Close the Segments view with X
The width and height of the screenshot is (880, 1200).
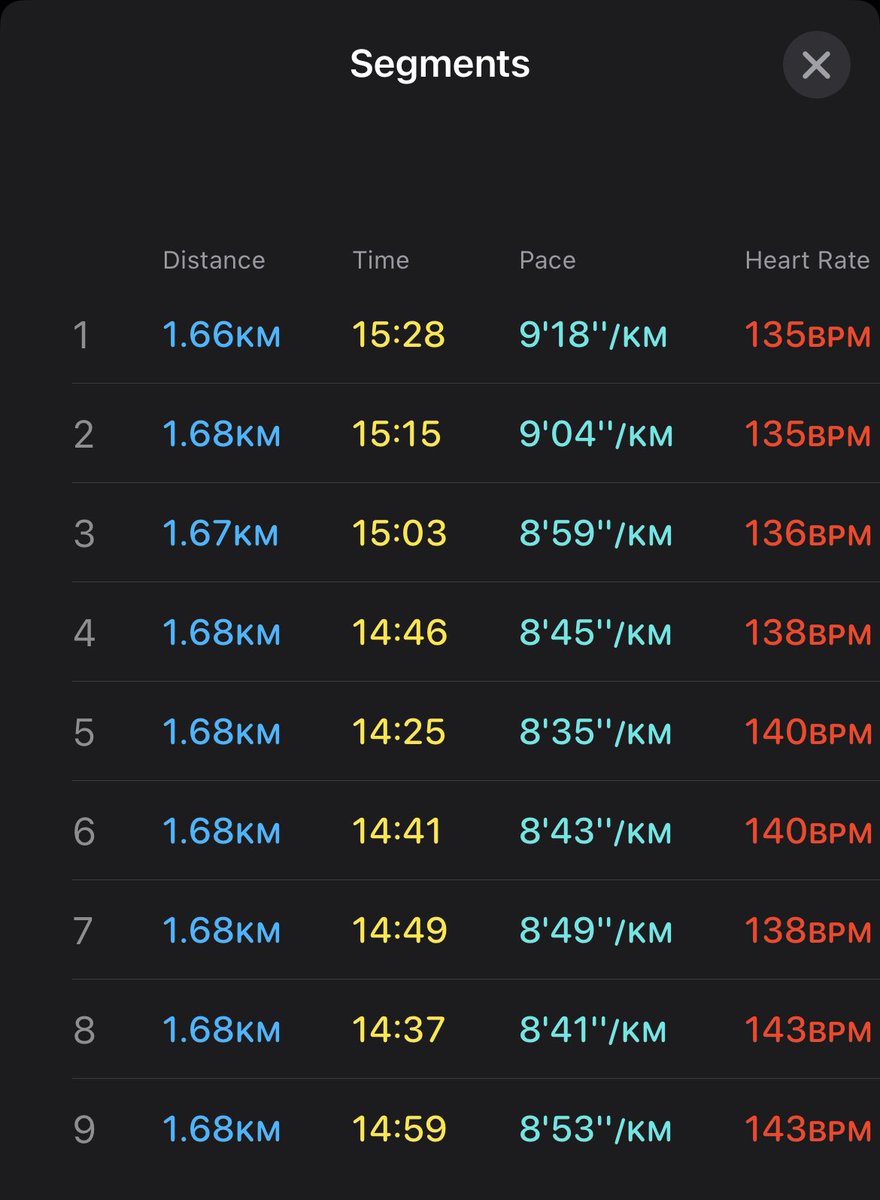tap(816, 66)
